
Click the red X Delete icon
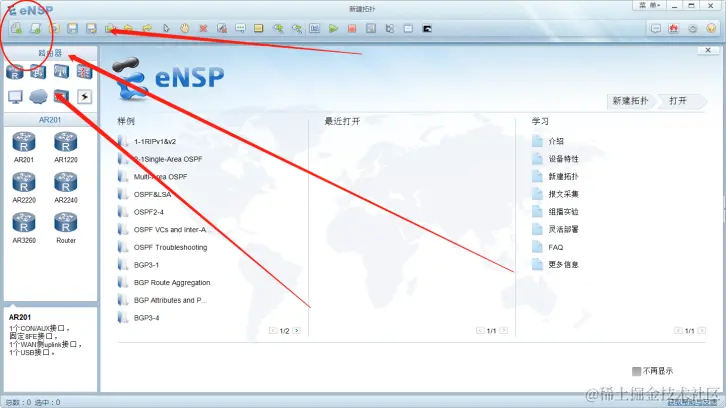[203, 29]
